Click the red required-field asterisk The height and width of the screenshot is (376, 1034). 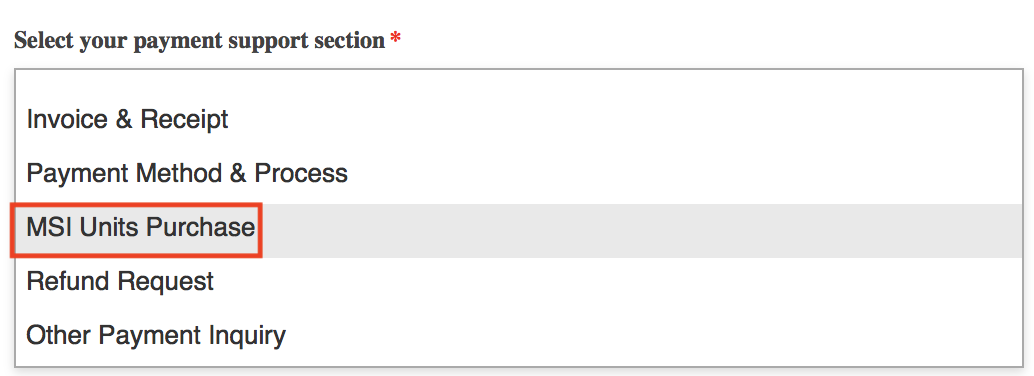tap(395, 39)
